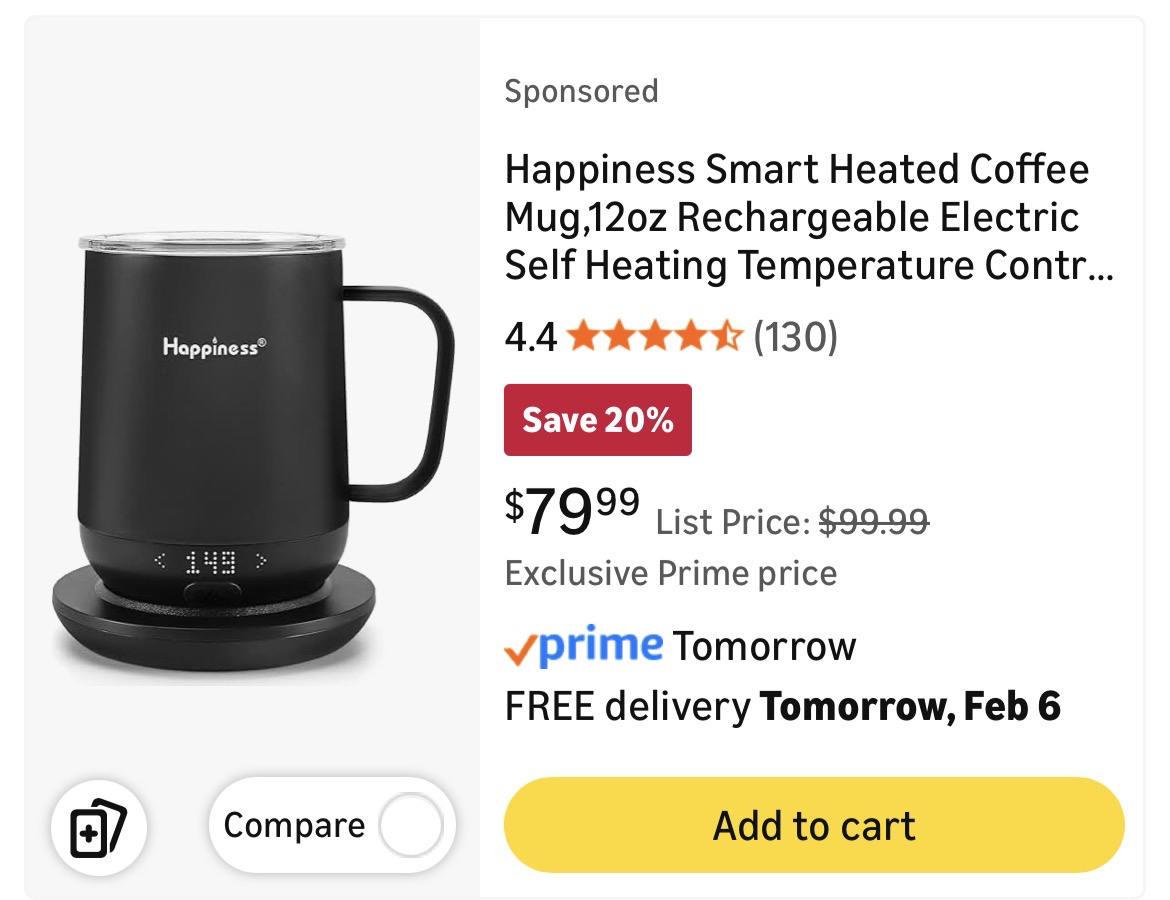
Task: Click the orange star rating icons
Action: coord(654,337)
